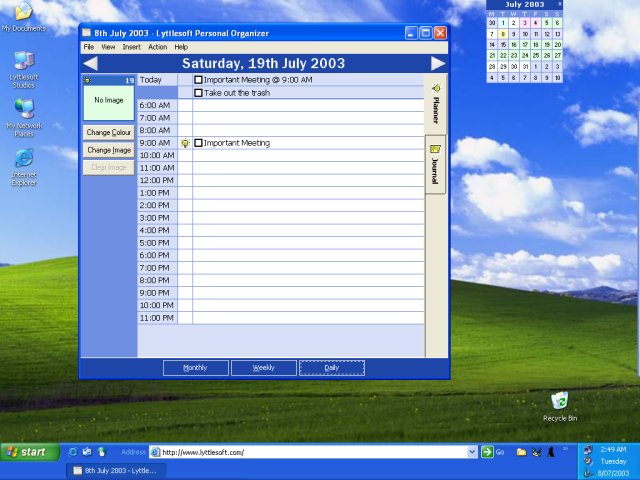Open the Address bar dropdown arrow

[472, 452]
